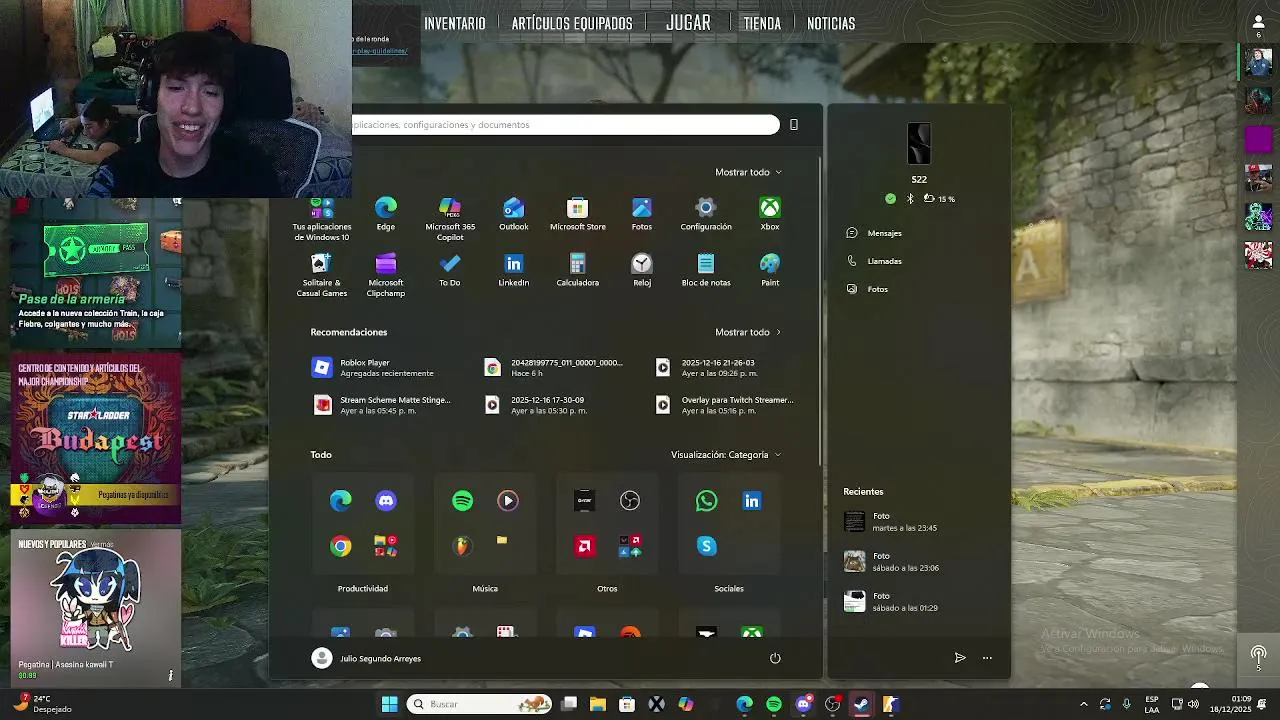Click the Start menu search field
Image resolution: width=1280 pixels, height=720 pixels.
565,125
